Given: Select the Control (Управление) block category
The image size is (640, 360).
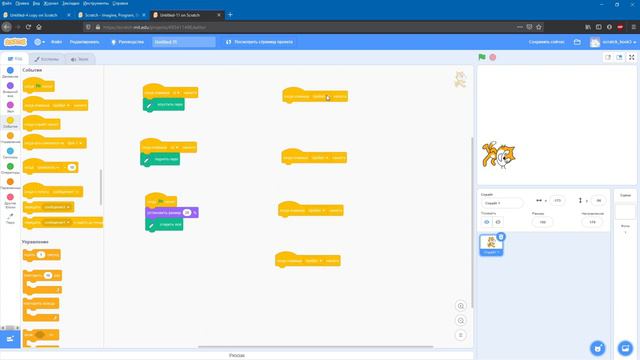Looking at the screenshot, I should coord(10,138).
